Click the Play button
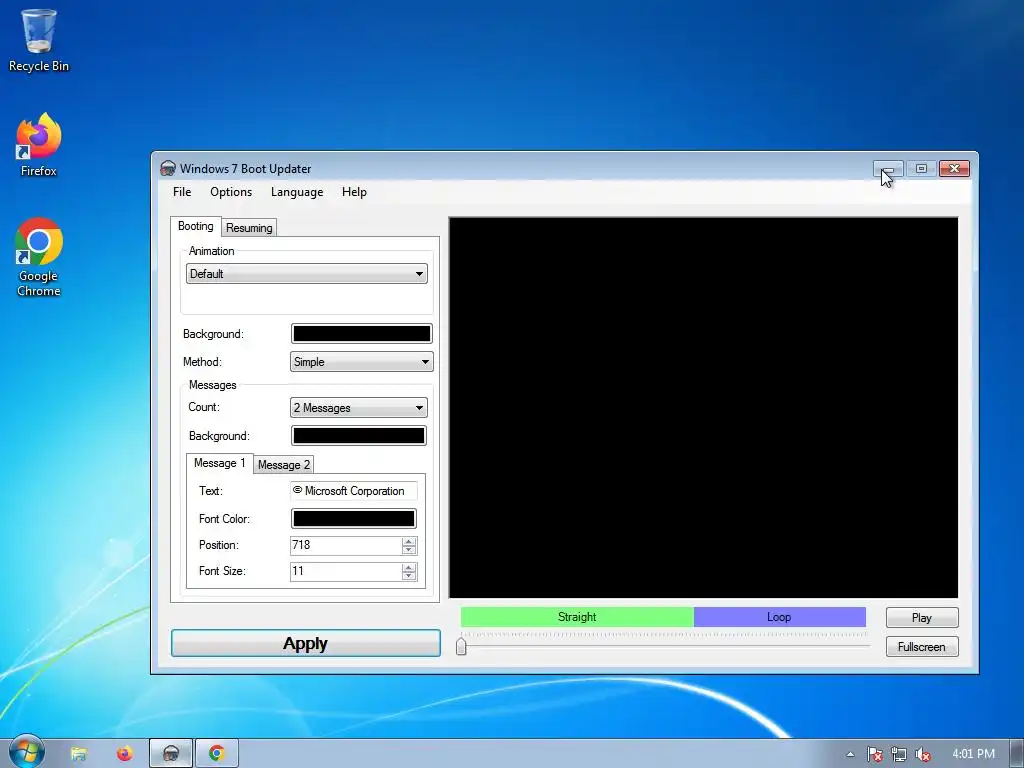This screenshot has width=1024, height=768. pos(921,618)
